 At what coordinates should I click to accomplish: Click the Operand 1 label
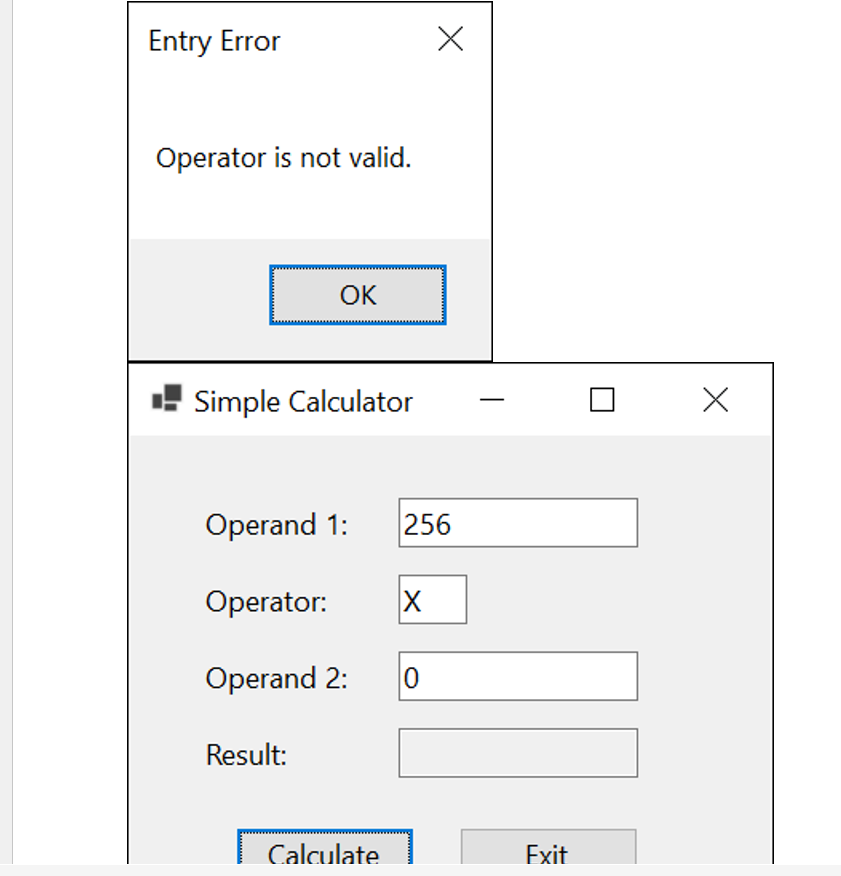(275, 524)
